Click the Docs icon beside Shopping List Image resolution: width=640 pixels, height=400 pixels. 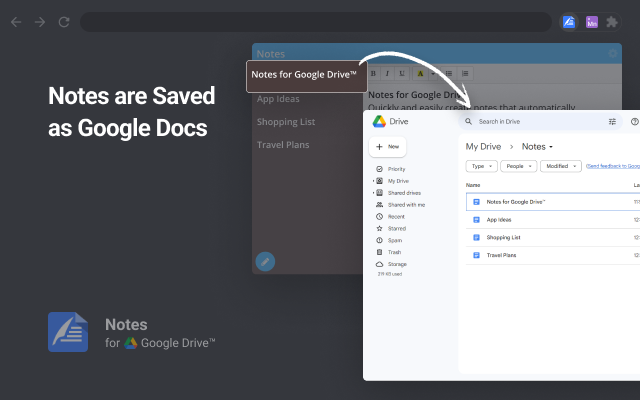point(476,238)
